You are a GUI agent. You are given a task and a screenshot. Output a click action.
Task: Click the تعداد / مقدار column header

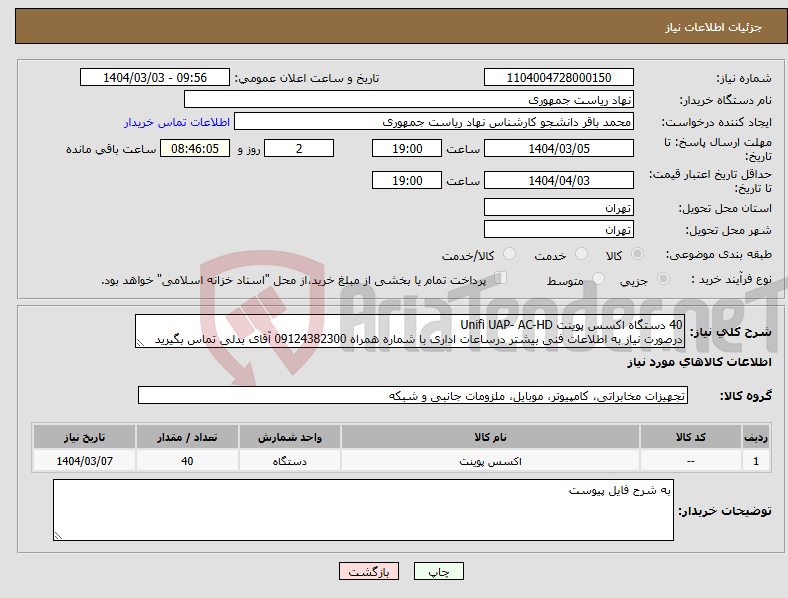(x=187, y=437)
